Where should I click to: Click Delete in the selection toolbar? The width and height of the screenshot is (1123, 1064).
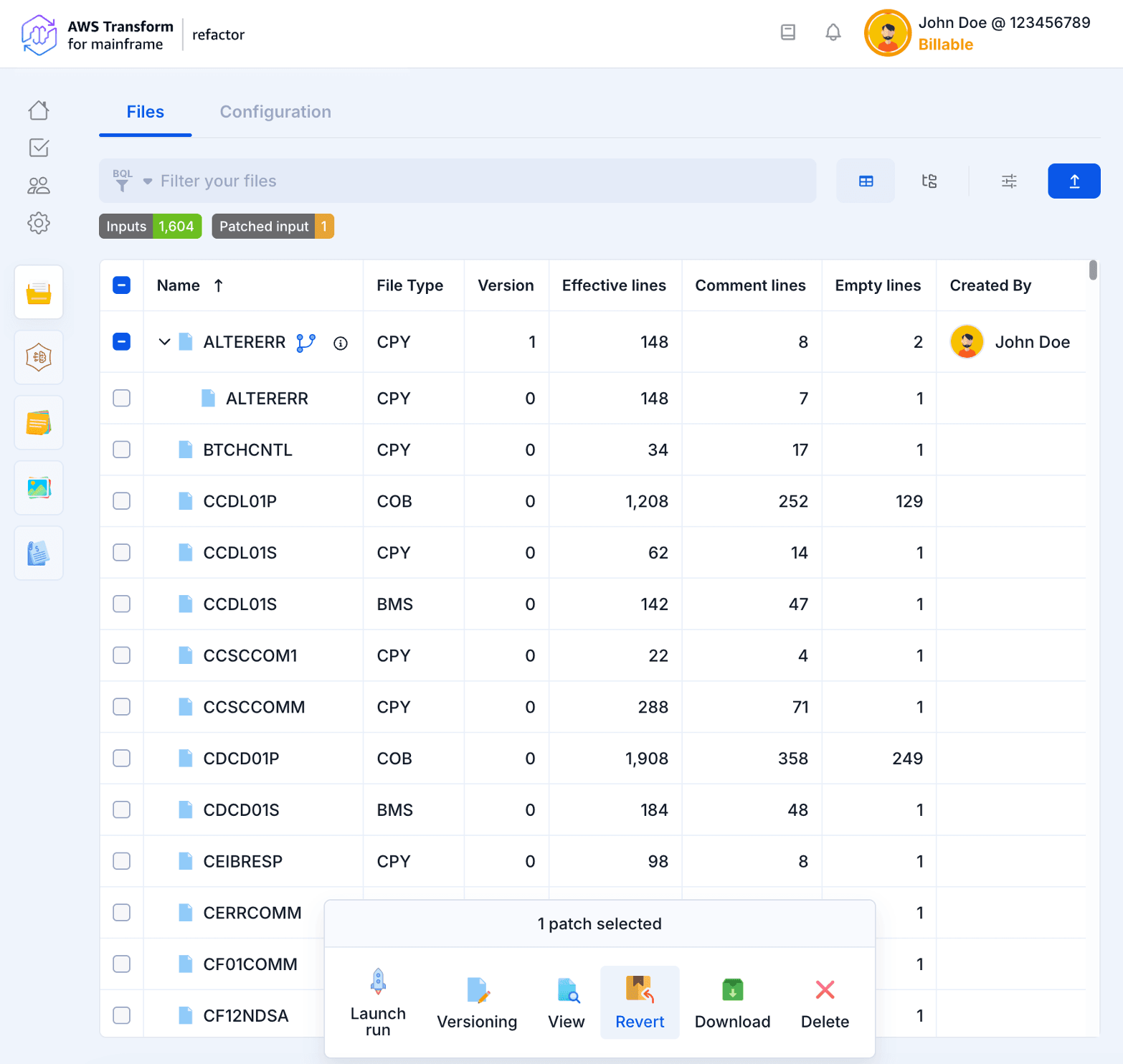tap(825, 1002)
